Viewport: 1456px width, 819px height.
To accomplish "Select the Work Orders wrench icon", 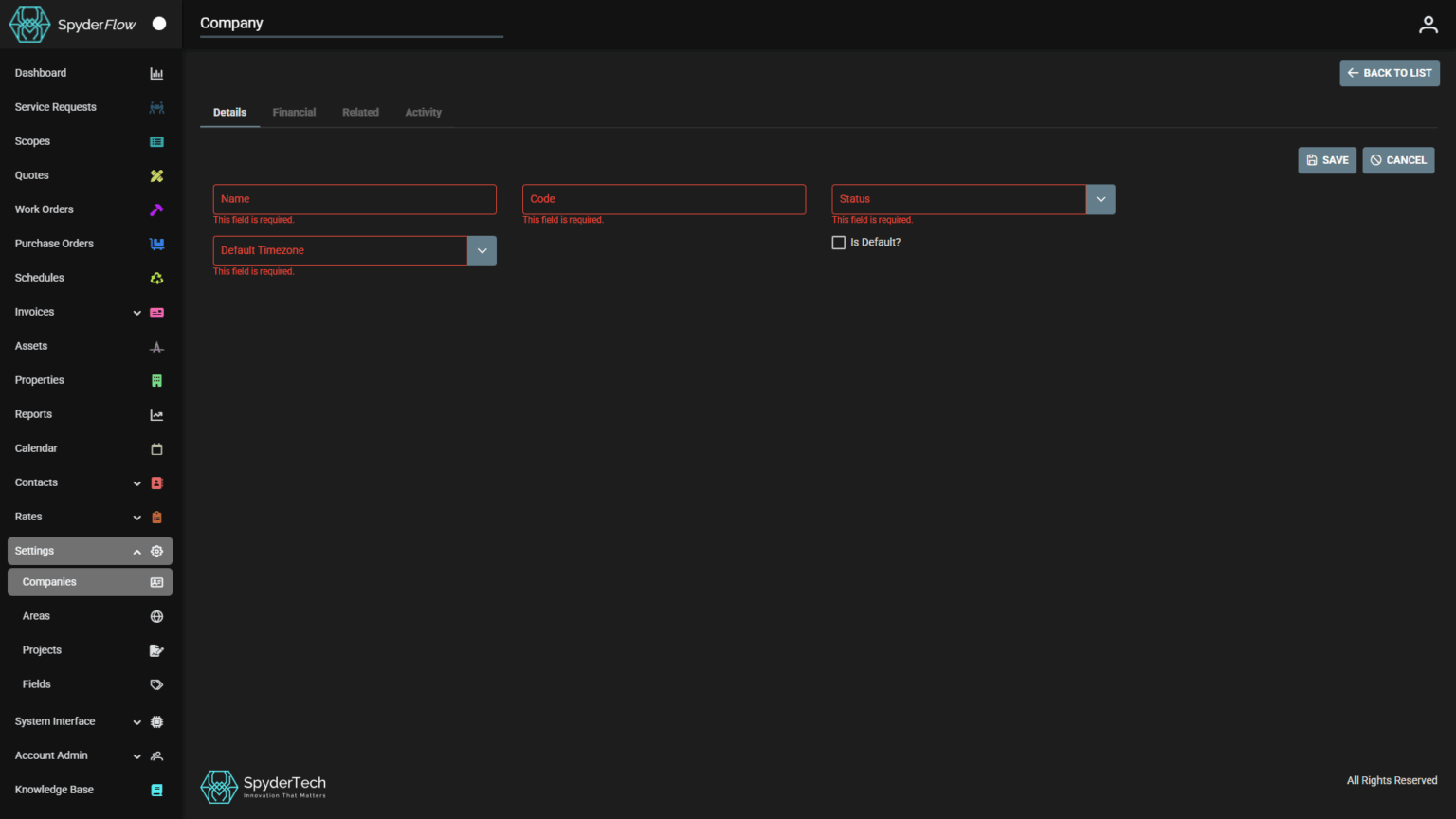I will (156, 209).
